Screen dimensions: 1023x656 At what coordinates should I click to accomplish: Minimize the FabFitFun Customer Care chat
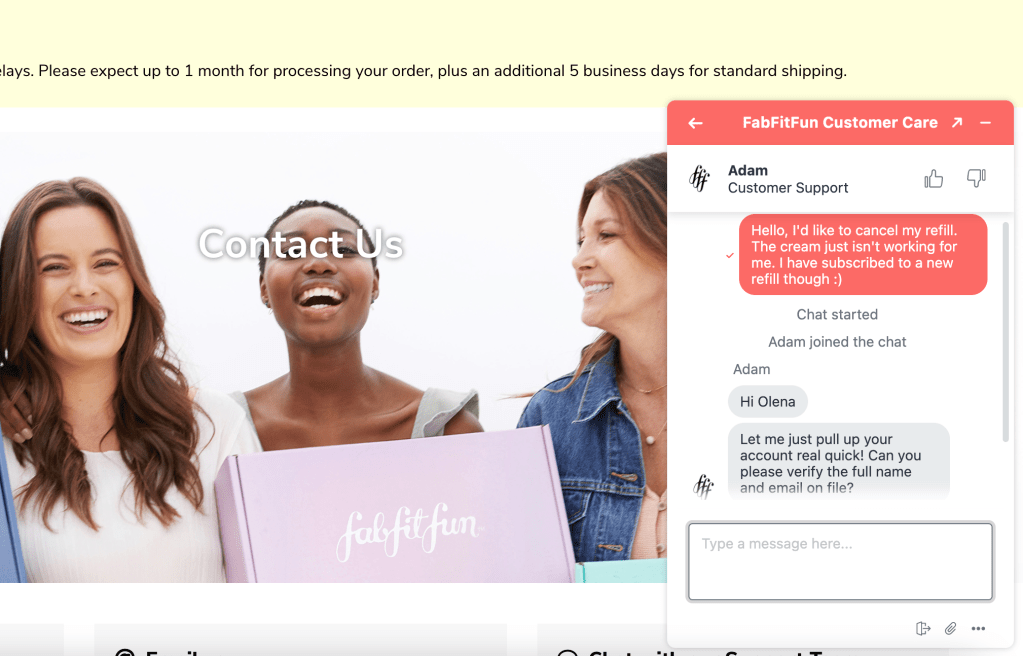coord(986,123)
